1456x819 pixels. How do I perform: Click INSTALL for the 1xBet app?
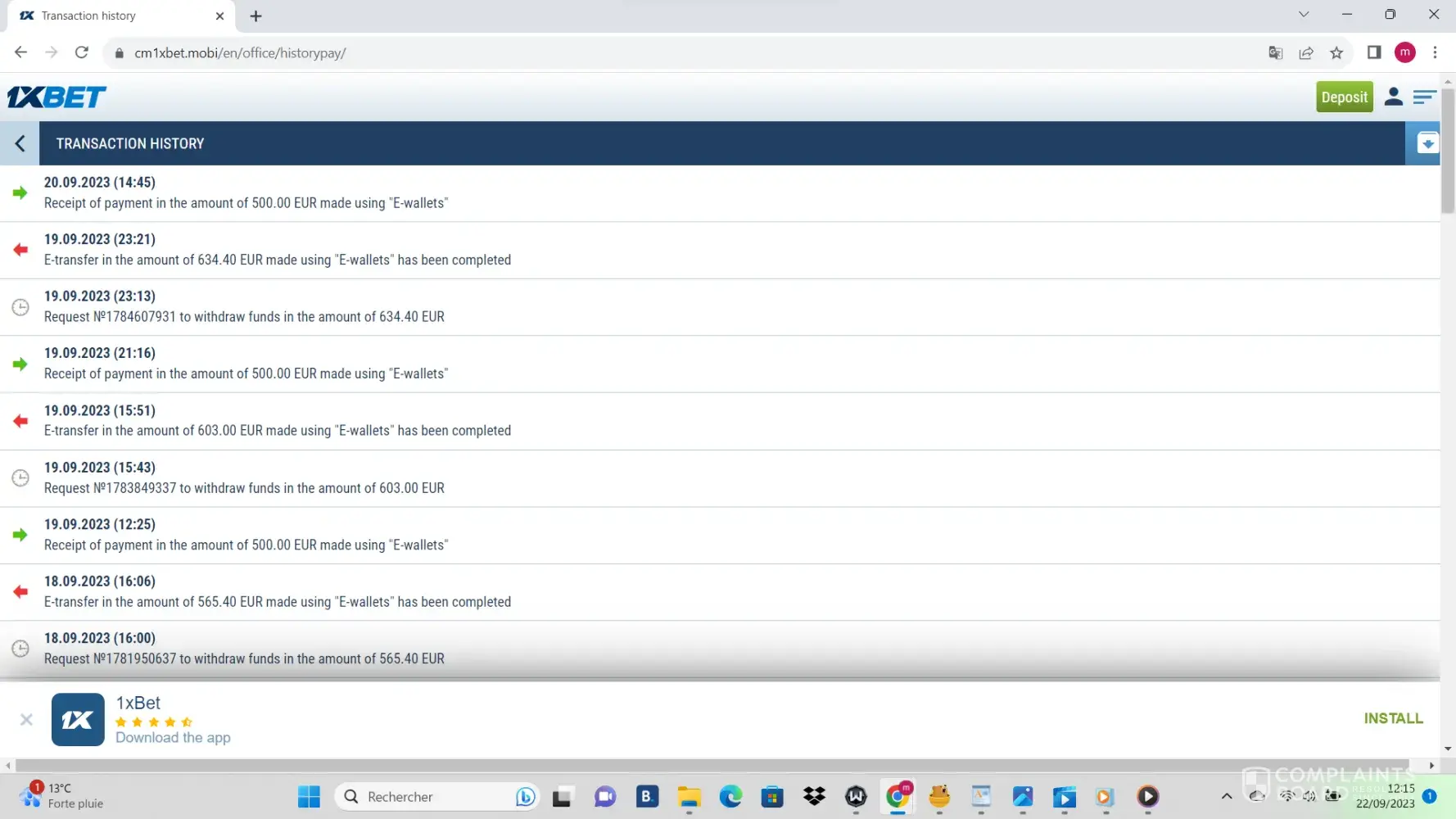[x=1393, y=718]
